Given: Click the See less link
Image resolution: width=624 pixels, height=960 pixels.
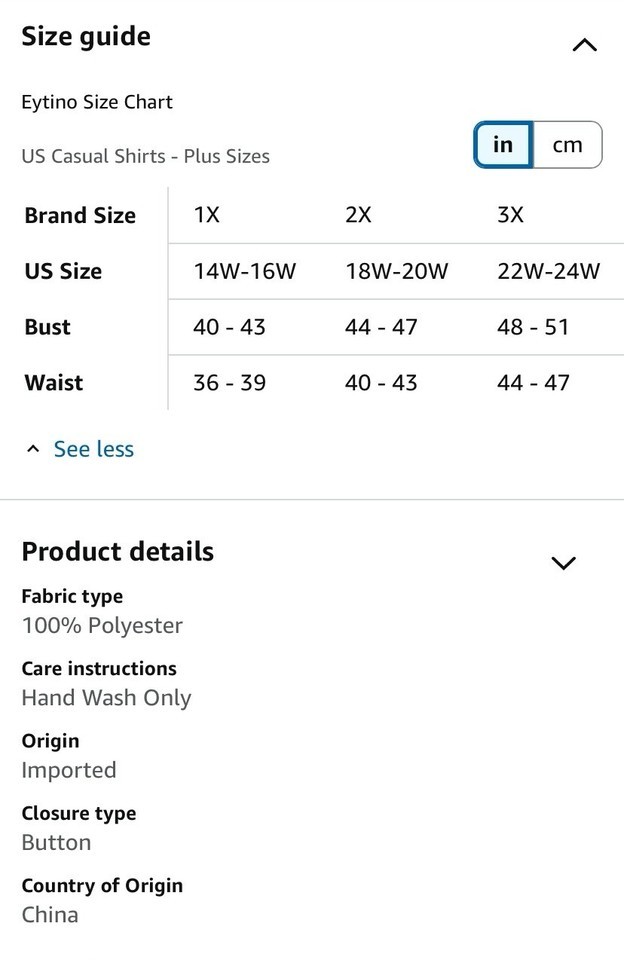Looking at the screenshot, I should pos(94,449).
